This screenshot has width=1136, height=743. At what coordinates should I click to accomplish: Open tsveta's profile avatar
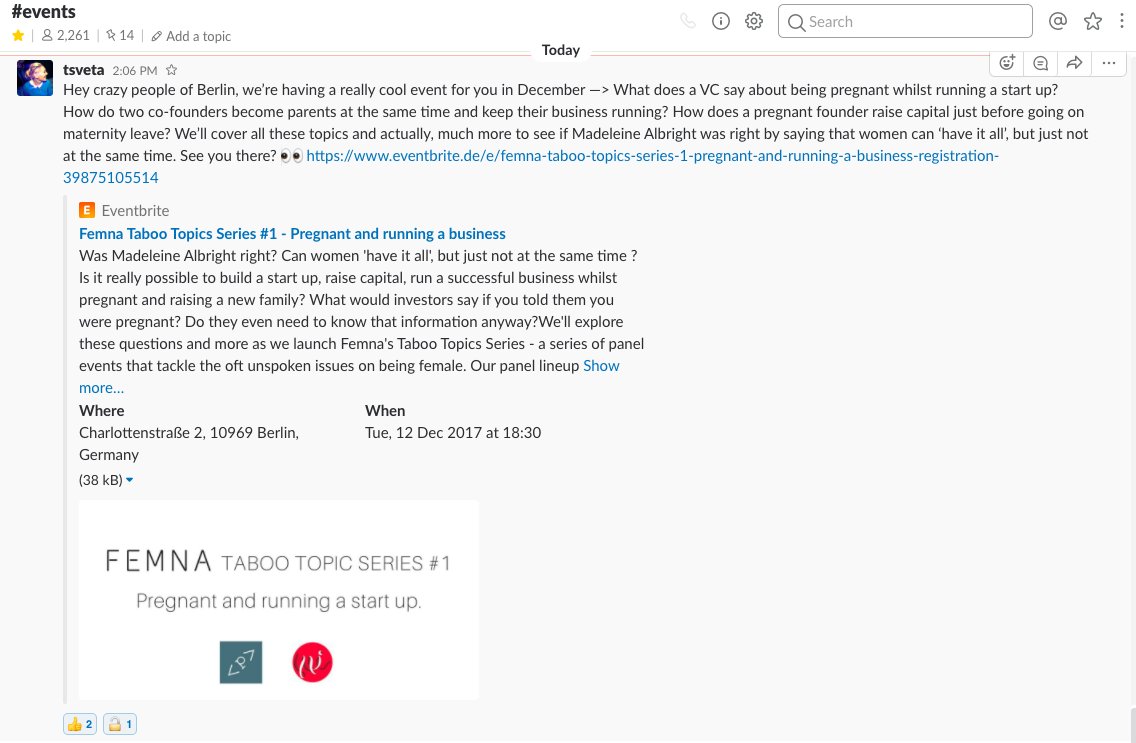(35, 78)
